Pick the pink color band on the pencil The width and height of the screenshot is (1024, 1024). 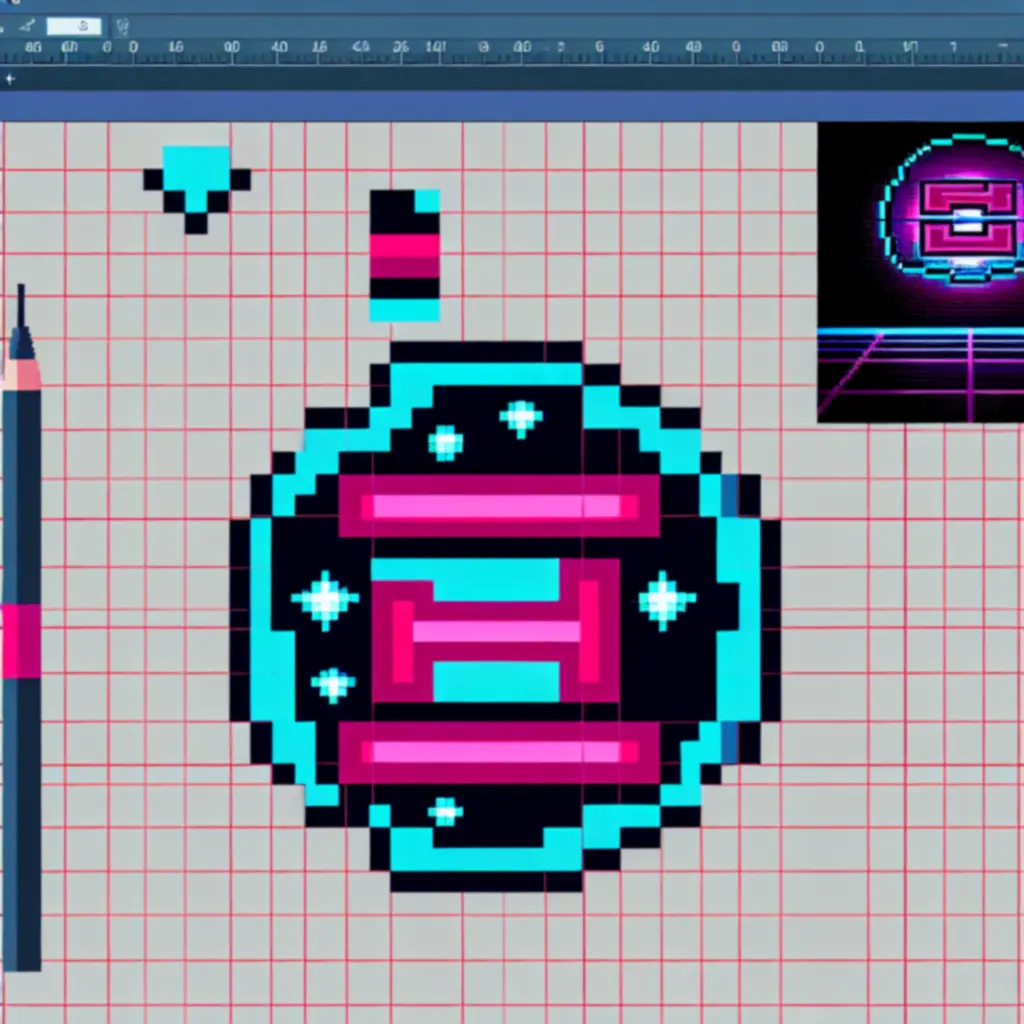(x=21, y=641)
